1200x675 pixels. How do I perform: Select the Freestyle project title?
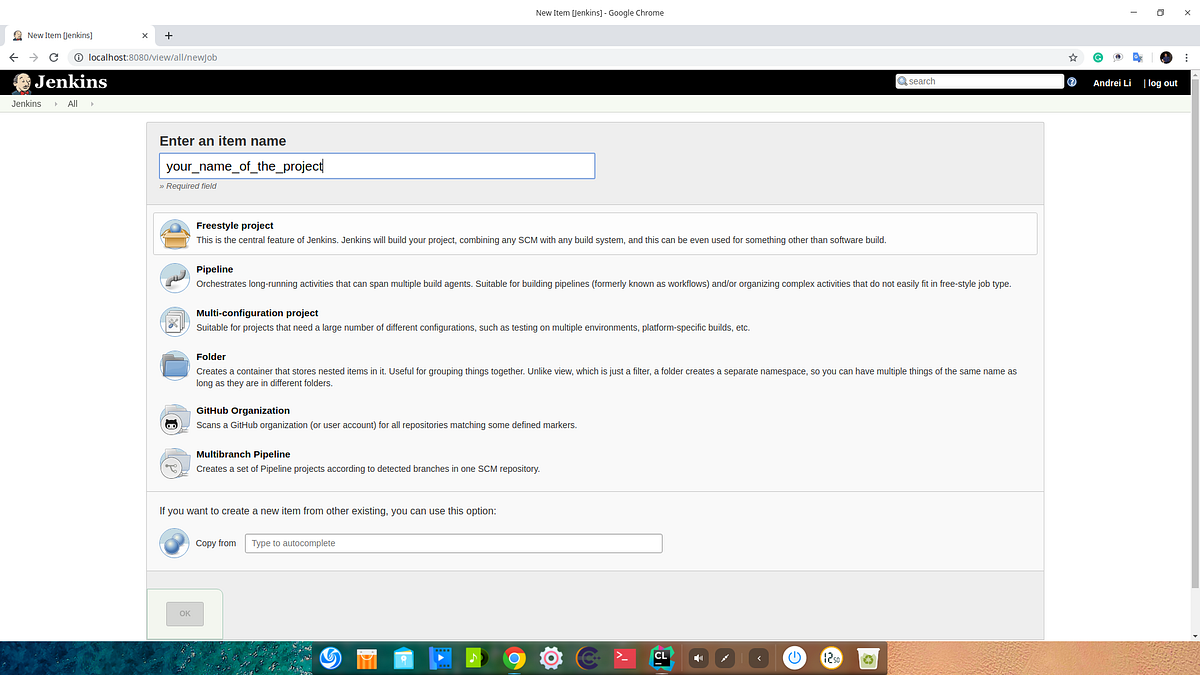235,226
